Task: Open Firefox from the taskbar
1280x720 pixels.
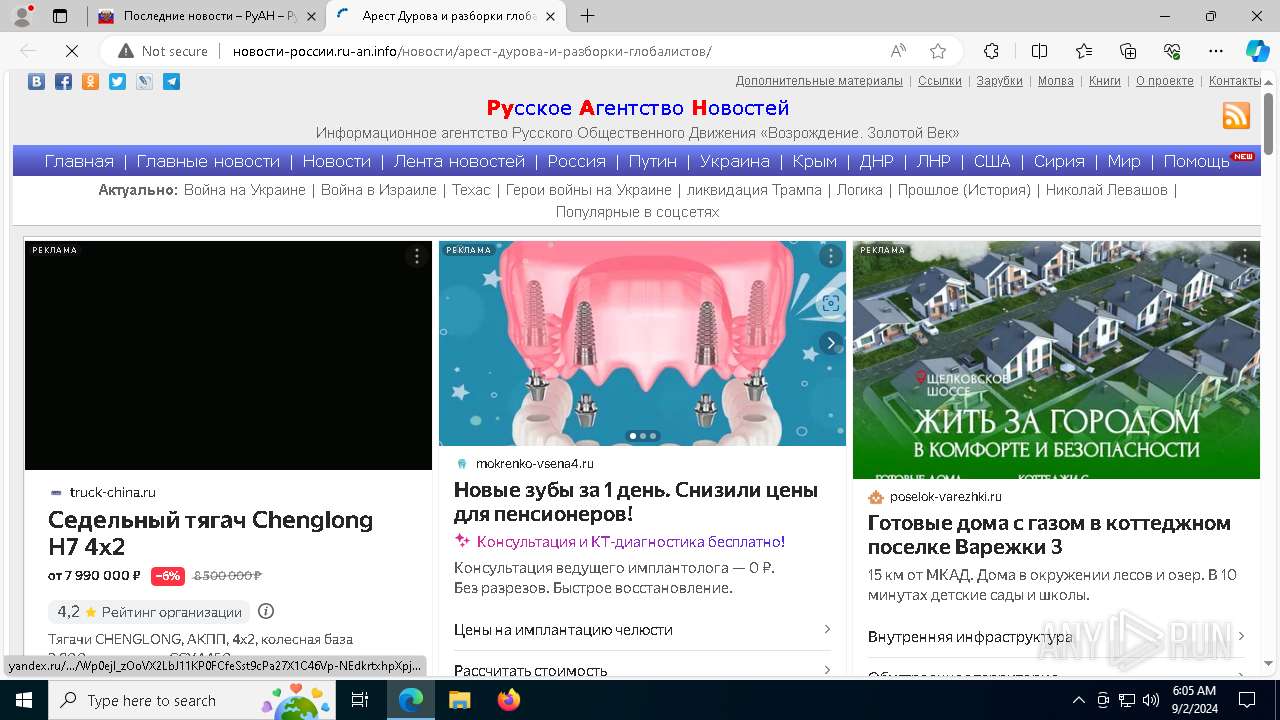Action: (x=509, y=700)
